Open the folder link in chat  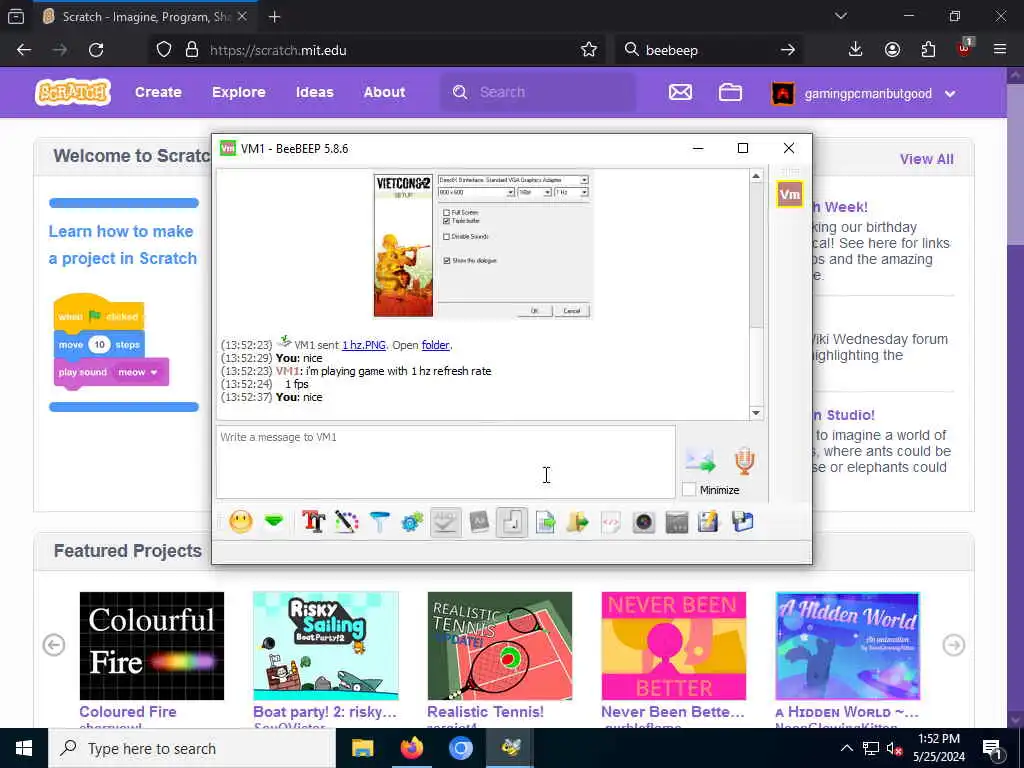pos(436,345)
